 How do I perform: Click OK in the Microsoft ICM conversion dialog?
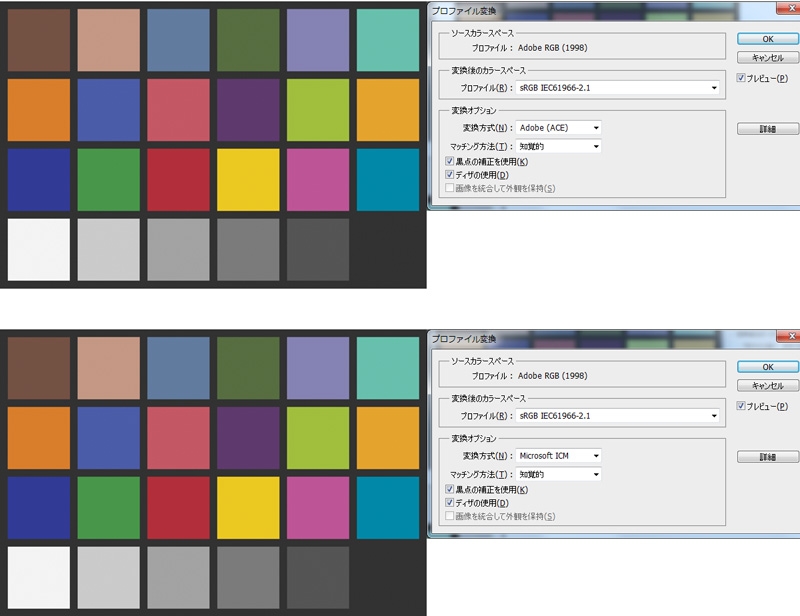(767, 367)
